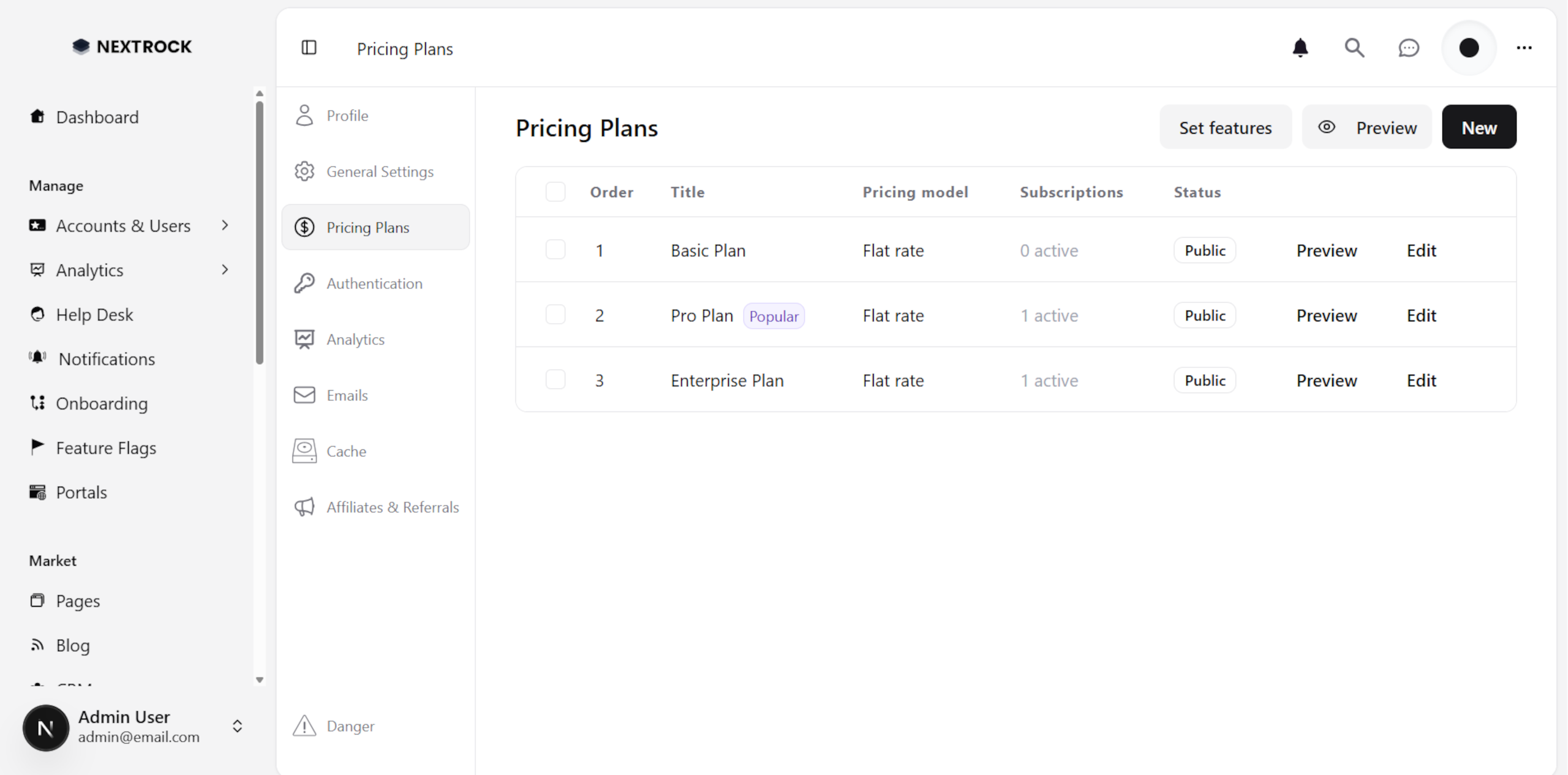Check the Enterprise Plan row checkbox
The image size is (1568, 775).
tap(555, 379)
